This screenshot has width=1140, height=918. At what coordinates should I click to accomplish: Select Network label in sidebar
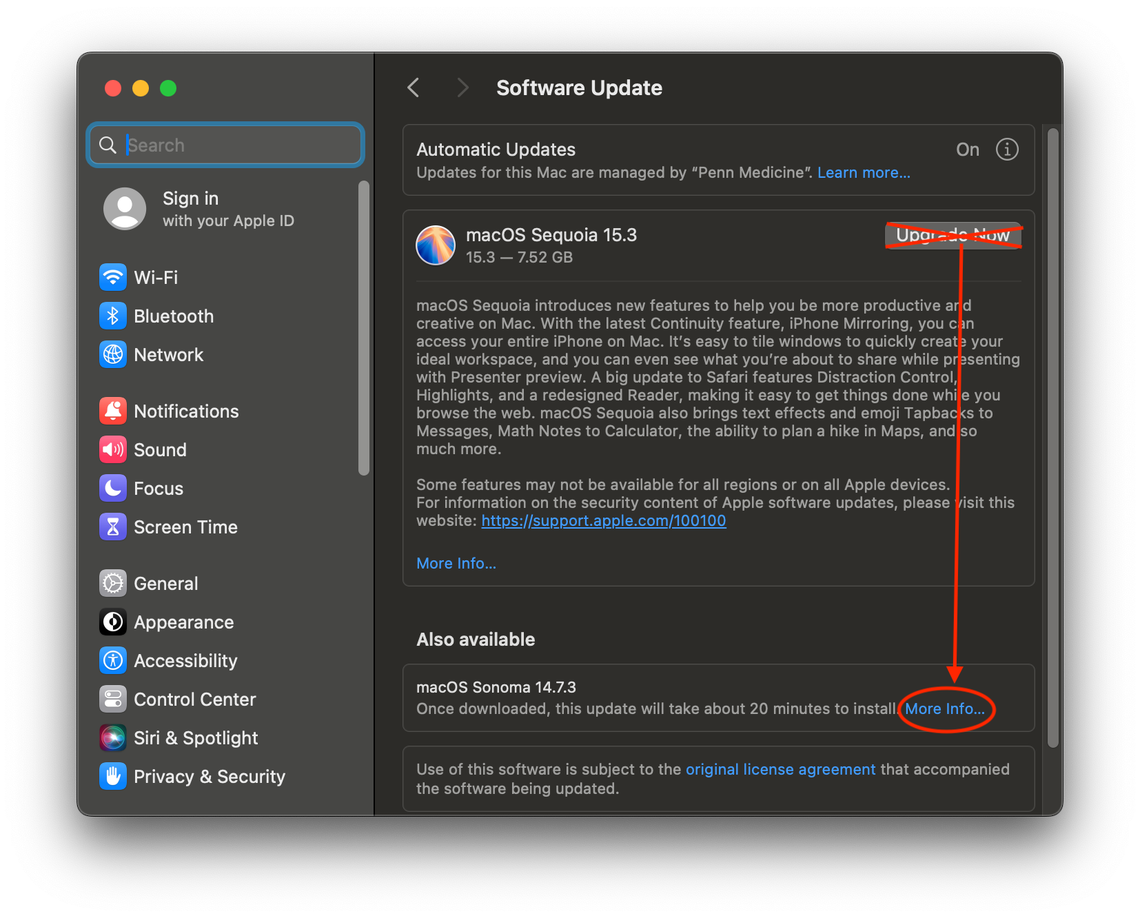tap(169, 354)
